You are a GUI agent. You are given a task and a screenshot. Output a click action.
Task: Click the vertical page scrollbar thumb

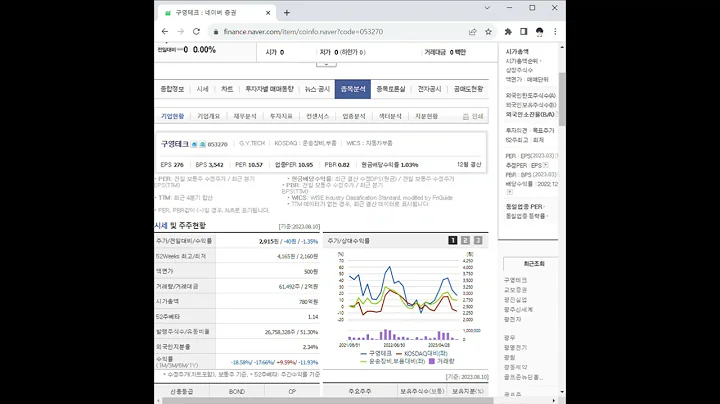tap(562, 99)
